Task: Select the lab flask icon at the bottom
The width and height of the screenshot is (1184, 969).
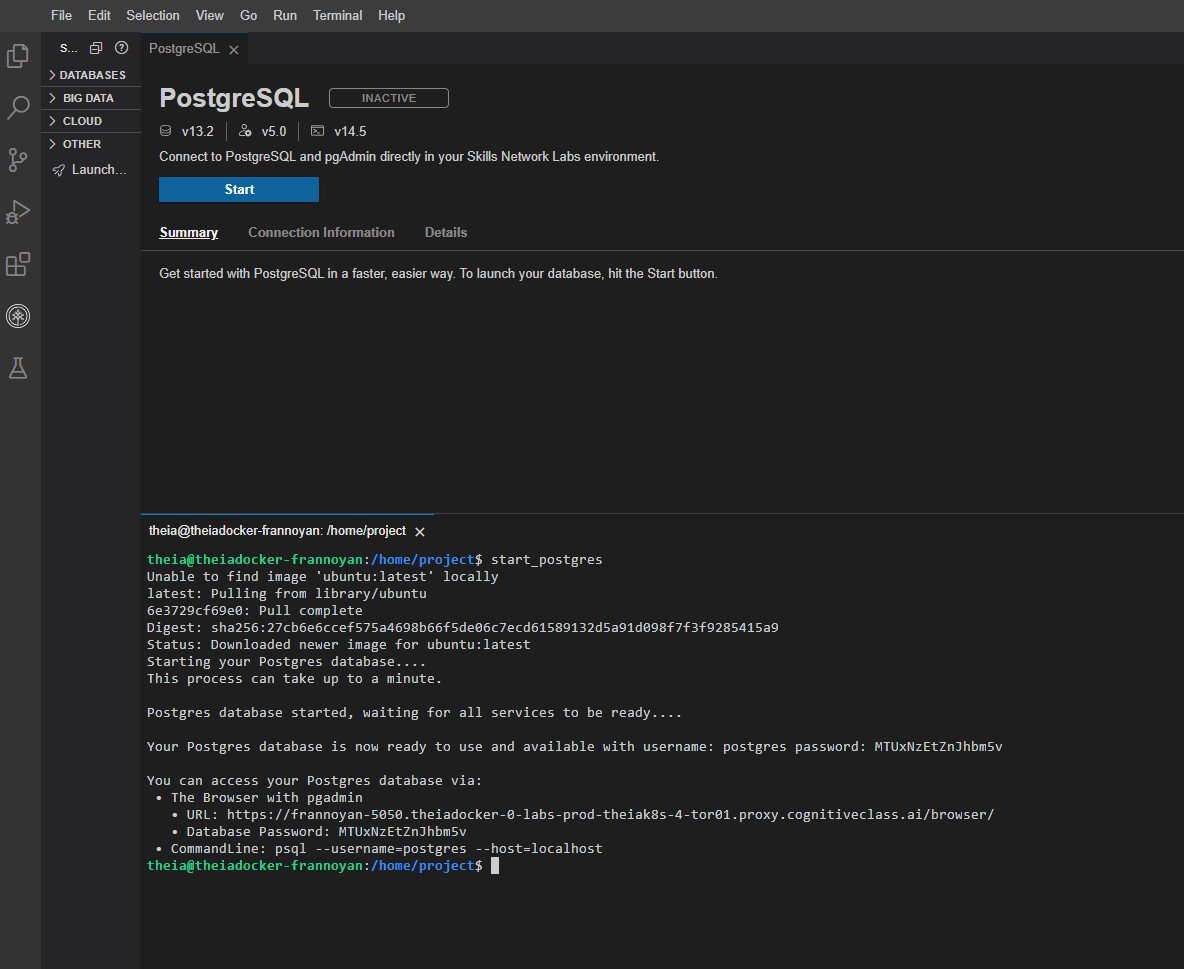Action: [x=18, y=368]
